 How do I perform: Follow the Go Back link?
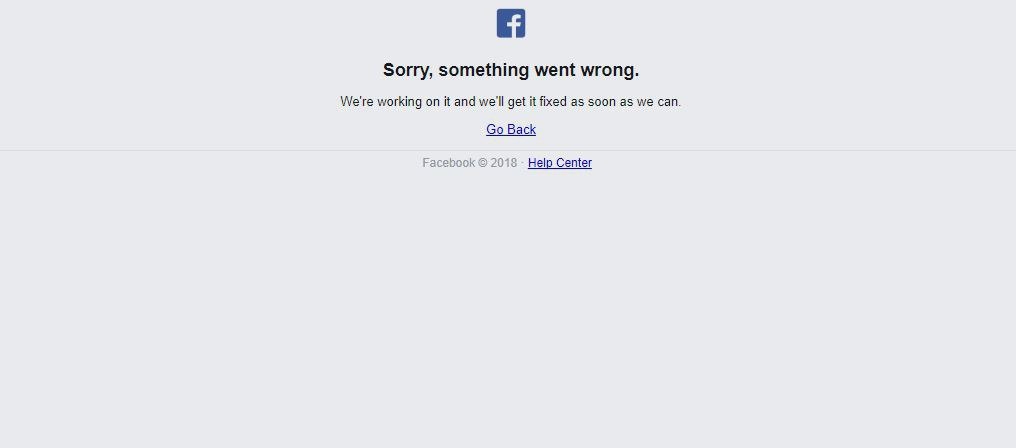(x=511, y=130)
